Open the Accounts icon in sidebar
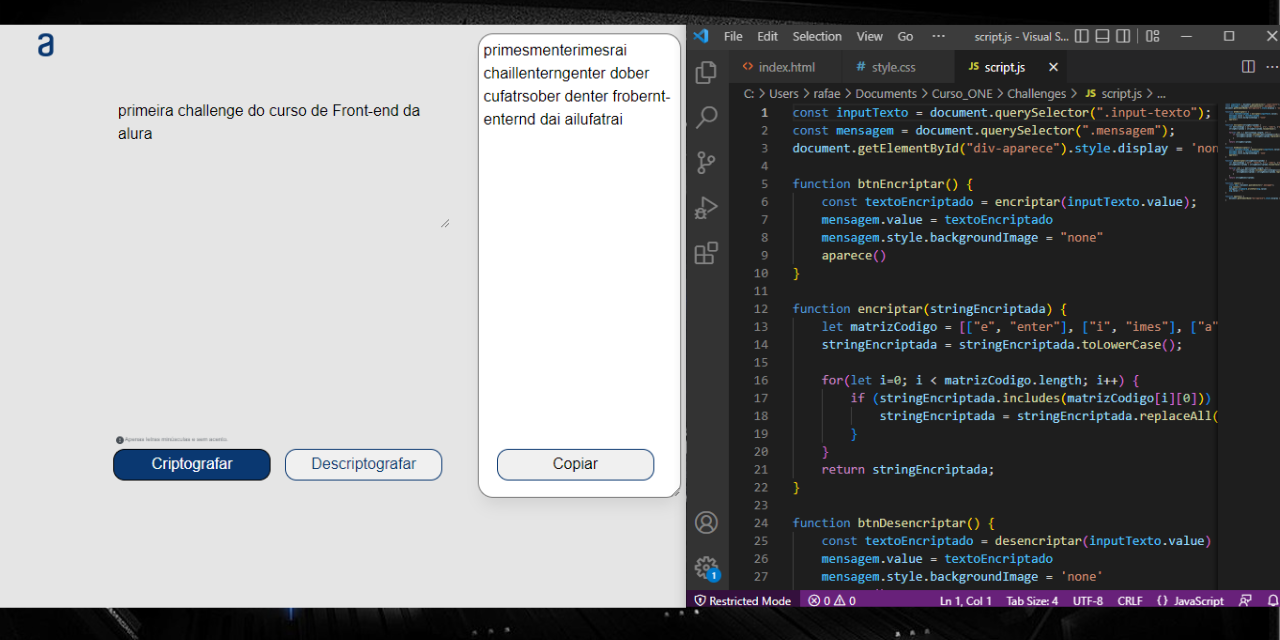Image resolution: width=1280 pixels, height=640 pixels. (706, 522)
